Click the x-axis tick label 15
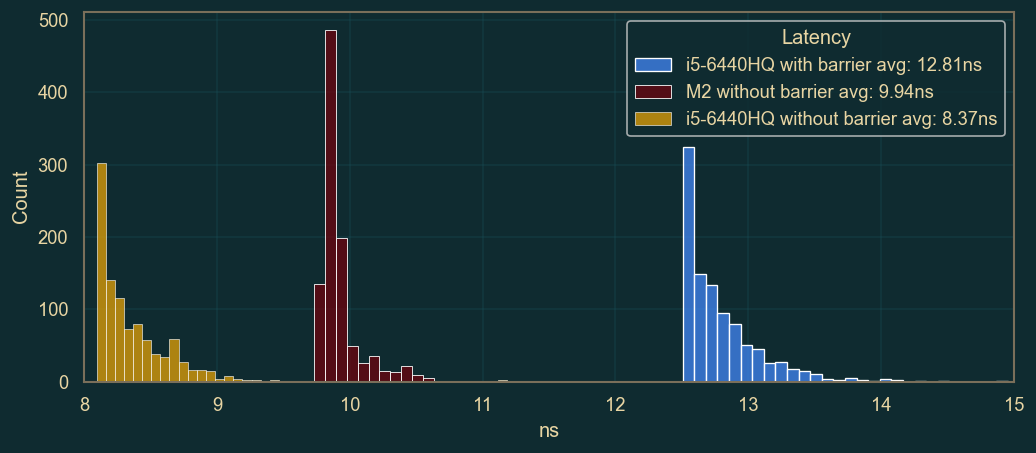 [x=1014, y=403]
